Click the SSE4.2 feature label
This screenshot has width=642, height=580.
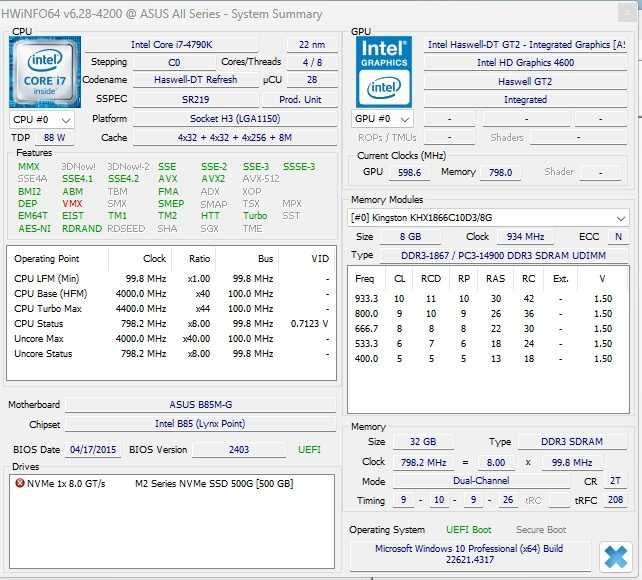[124, 179]
